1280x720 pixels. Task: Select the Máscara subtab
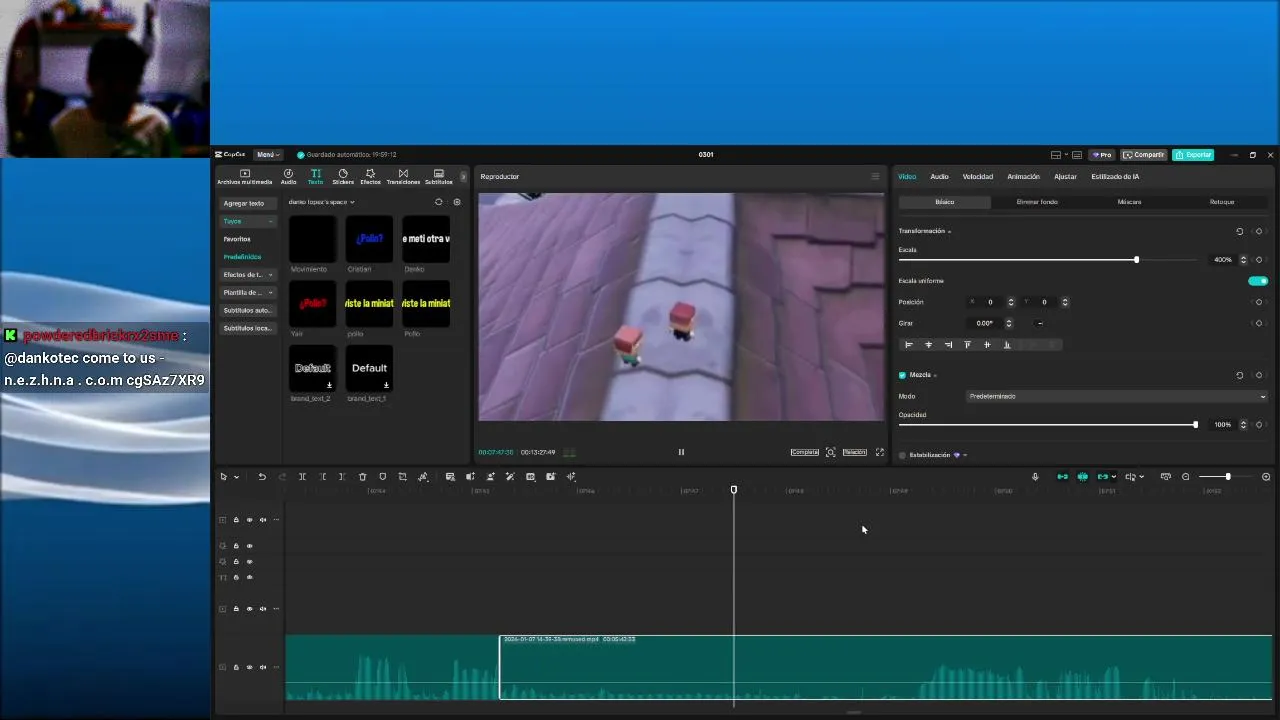(x=1129, y=202)
